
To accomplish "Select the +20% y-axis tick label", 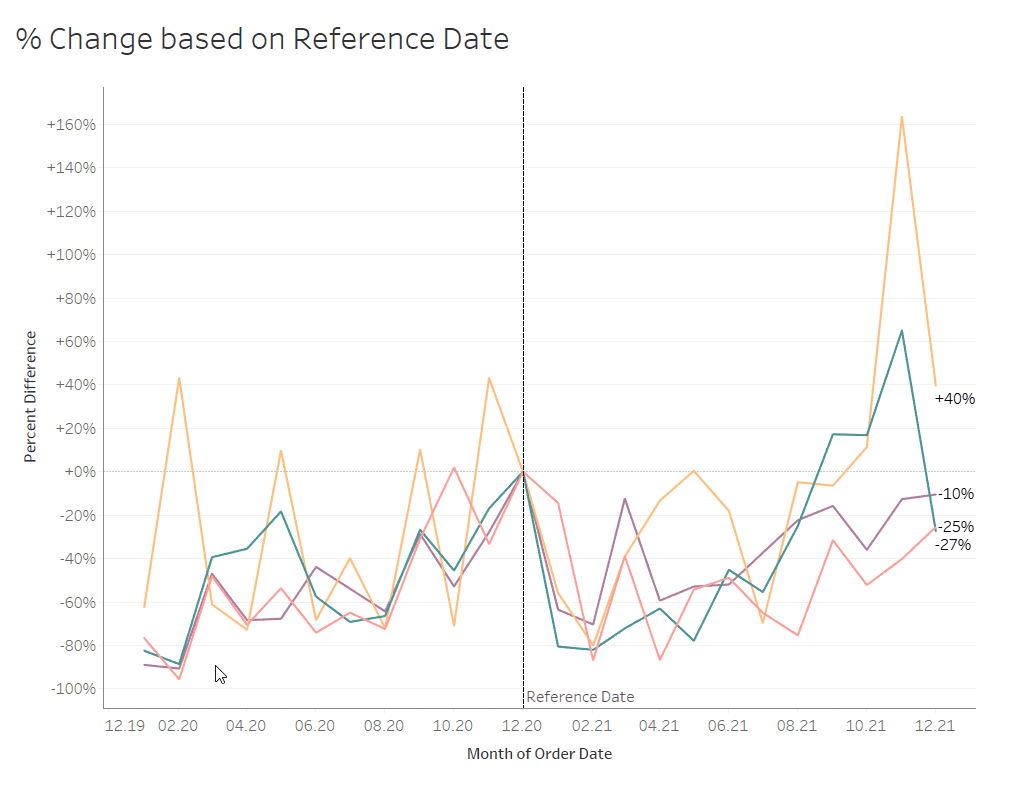I will click(75, 429).
